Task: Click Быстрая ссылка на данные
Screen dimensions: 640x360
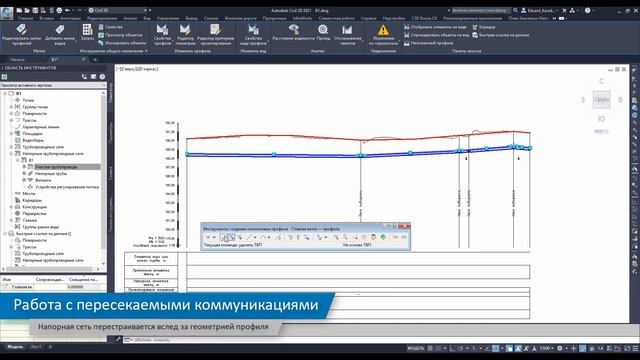Action: 500,35
